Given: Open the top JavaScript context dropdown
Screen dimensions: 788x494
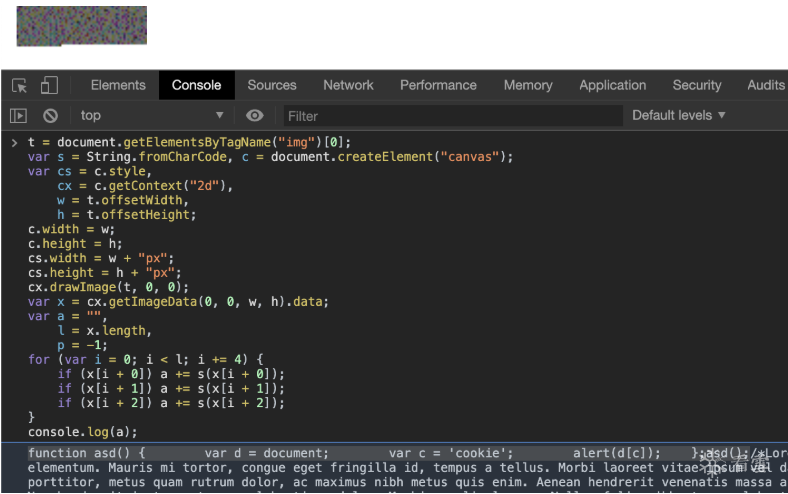Looking at the screenshot, I should pyautogui.click(x=152, y=116).
